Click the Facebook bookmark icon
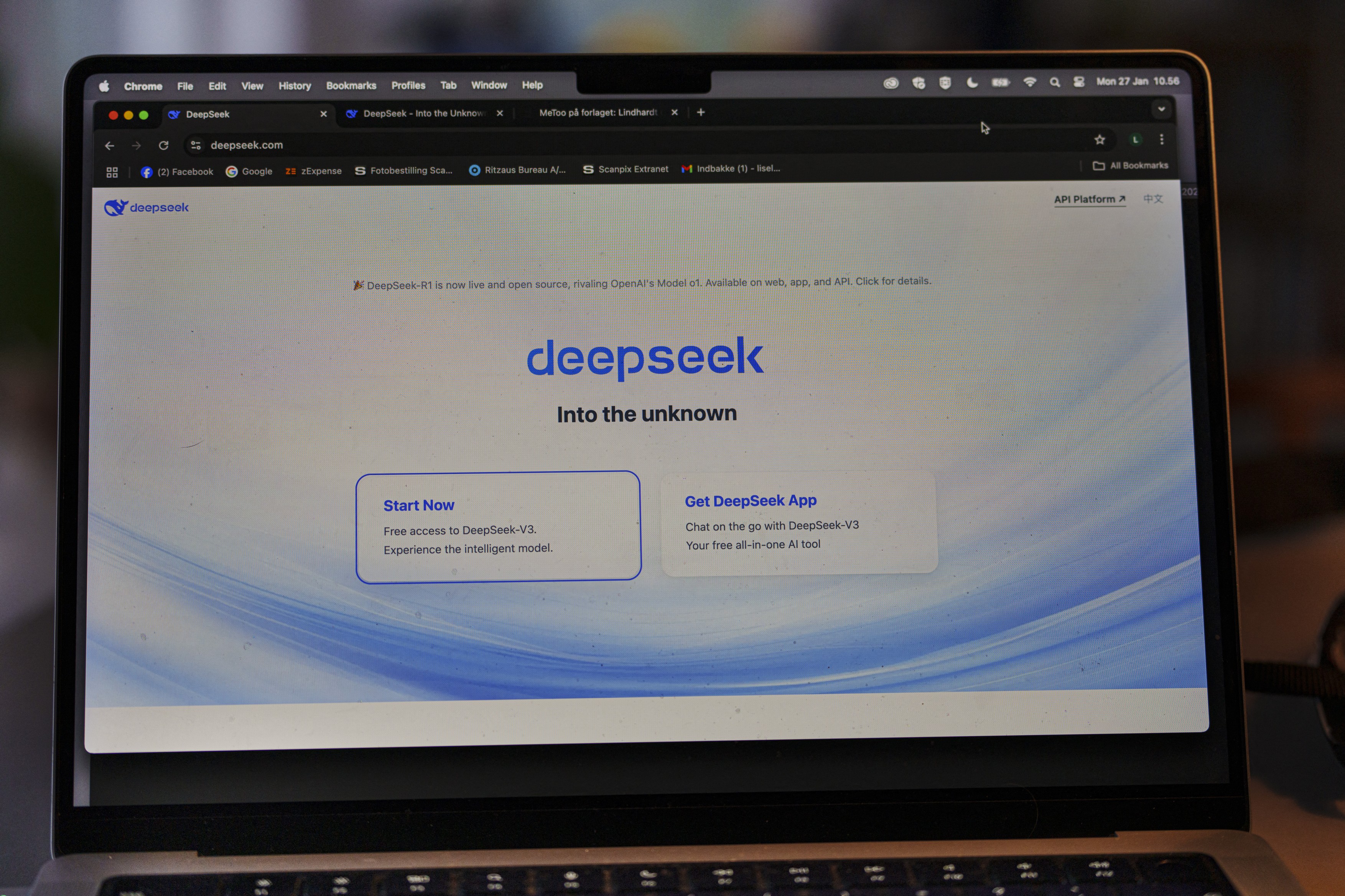Image resolution: width=1345 pixels, height=896 pixels. pyautogui.click(x=147, y=171)
